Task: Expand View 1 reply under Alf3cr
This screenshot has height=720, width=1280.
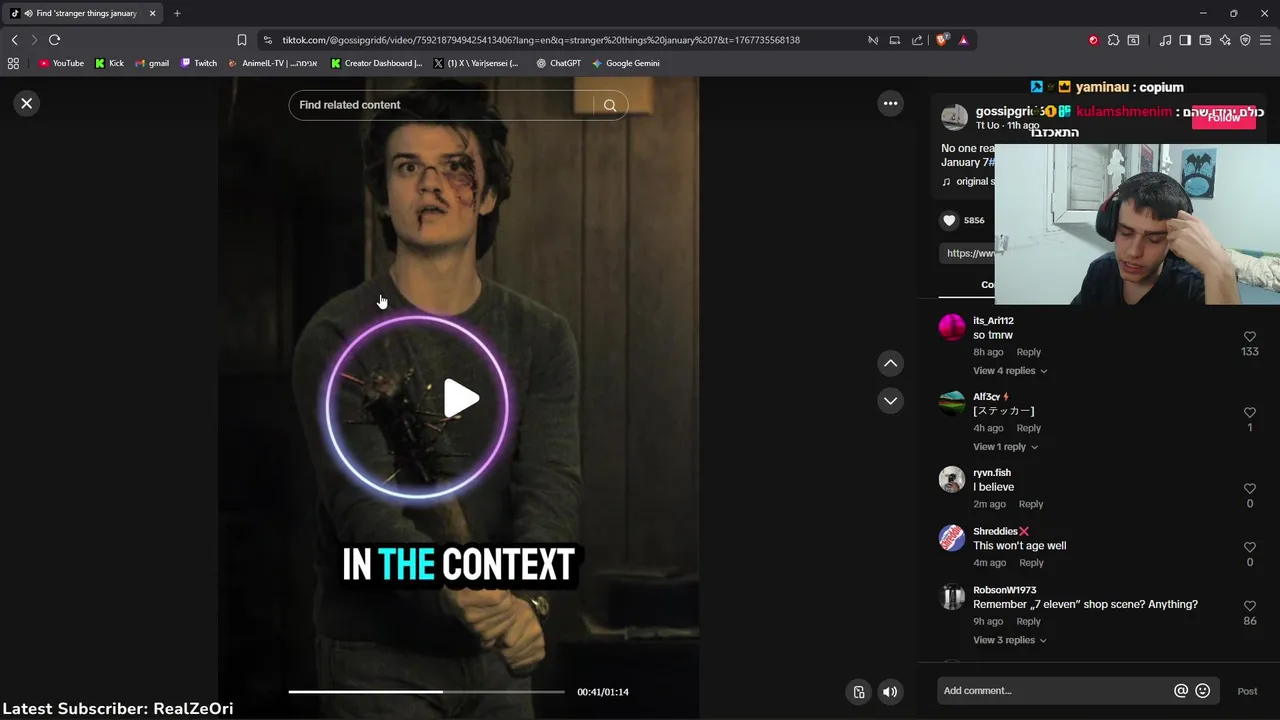Action: click(1005, 447)
